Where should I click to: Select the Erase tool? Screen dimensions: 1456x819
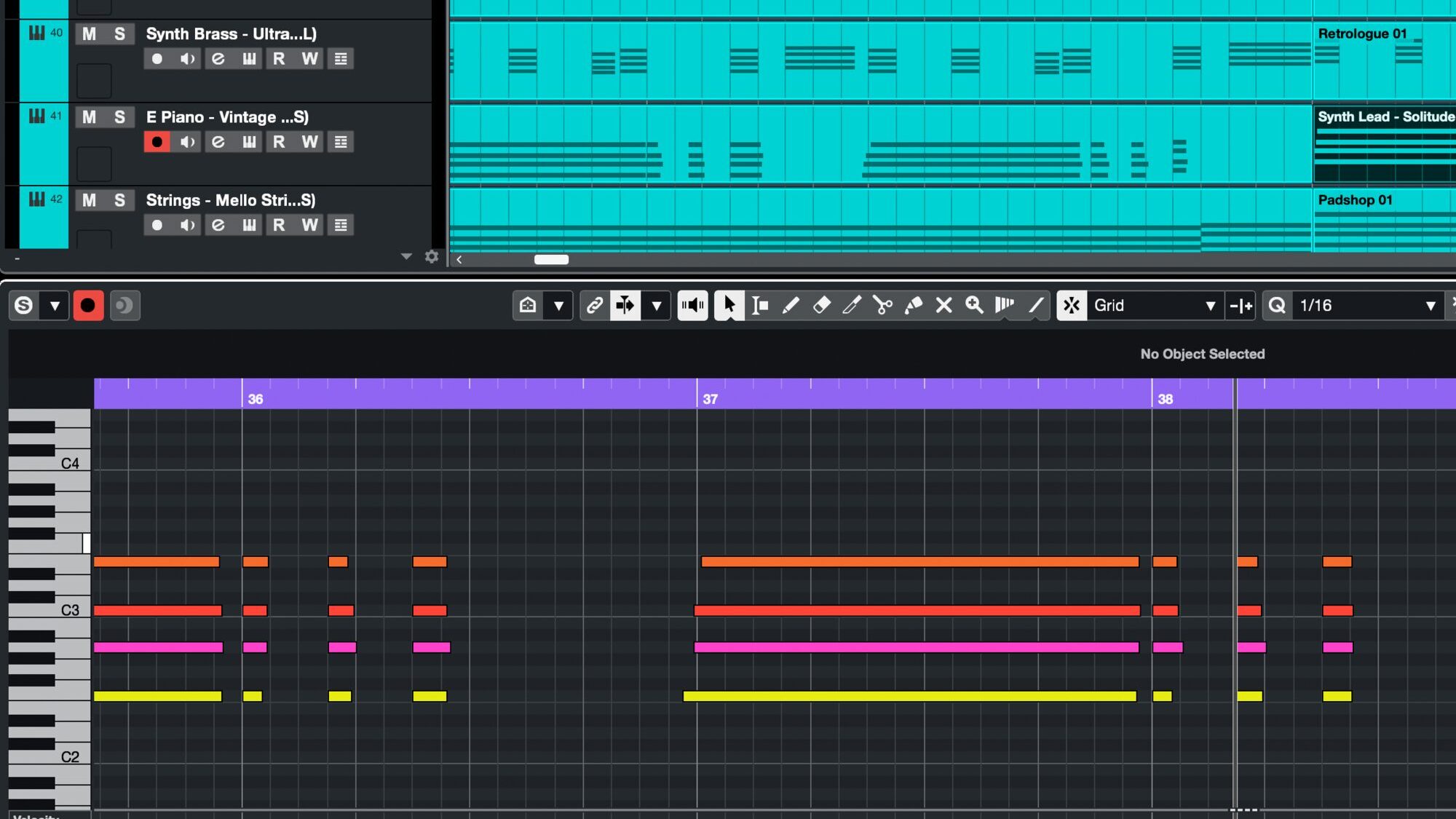click(x=821, y=306)
